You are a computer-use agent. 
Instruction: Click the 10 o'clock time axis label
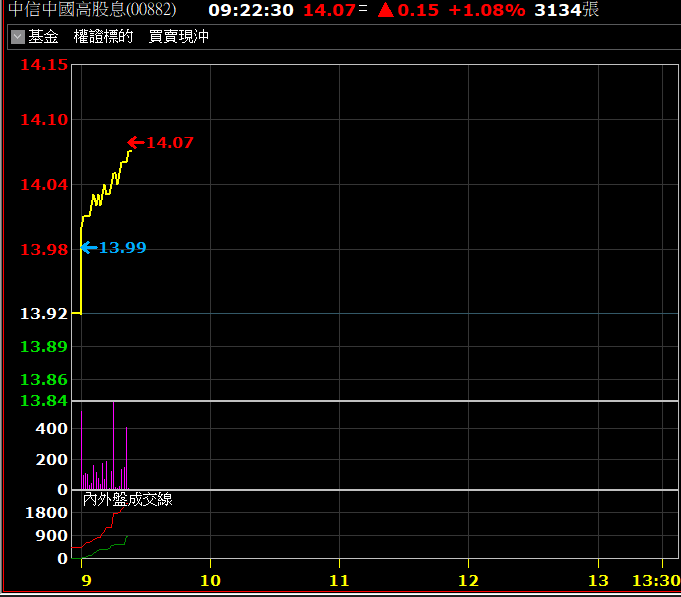click(210, 580)
